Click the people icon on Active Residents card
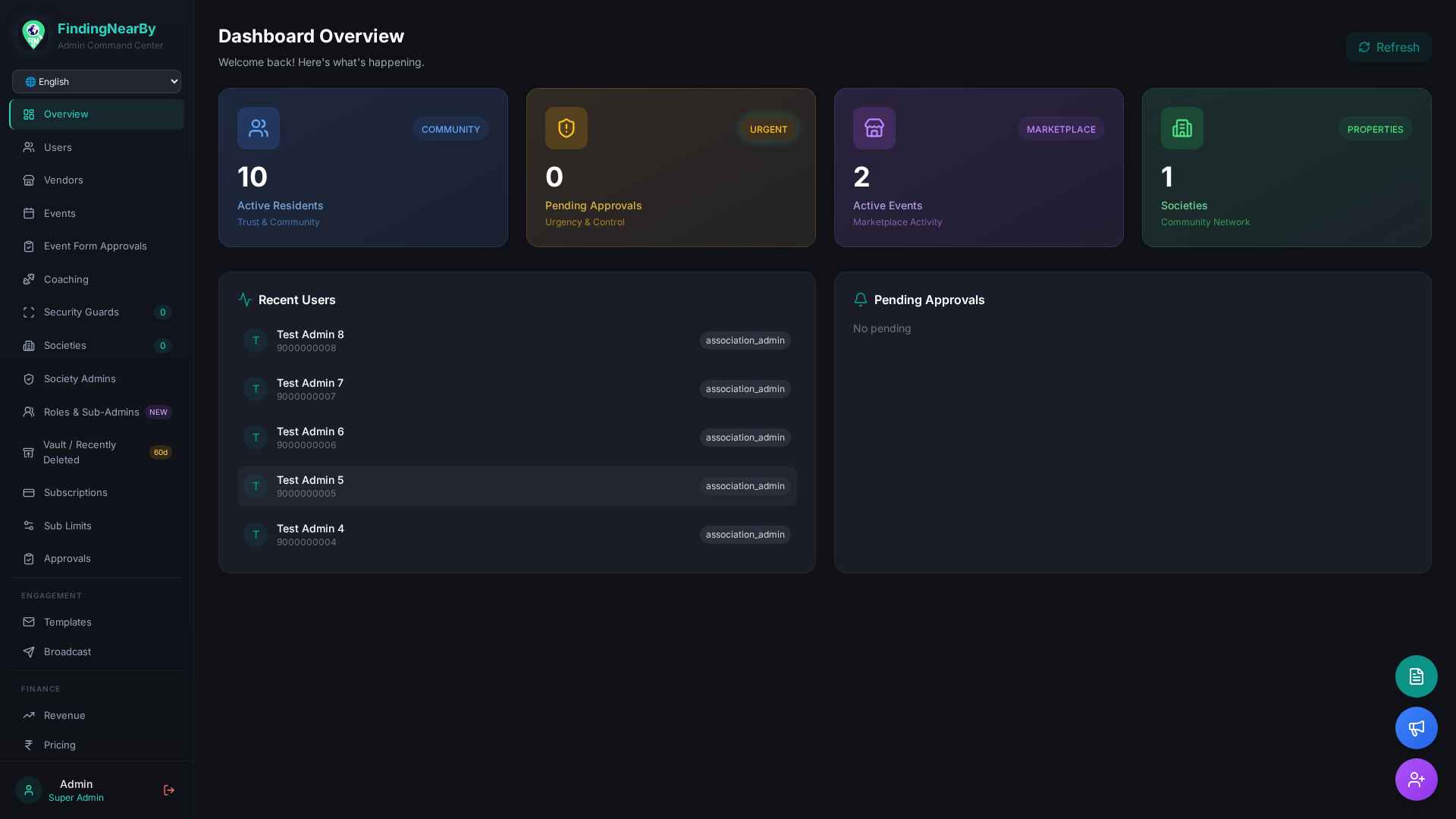The image size is (1456, 819). [x=258, y=128]
